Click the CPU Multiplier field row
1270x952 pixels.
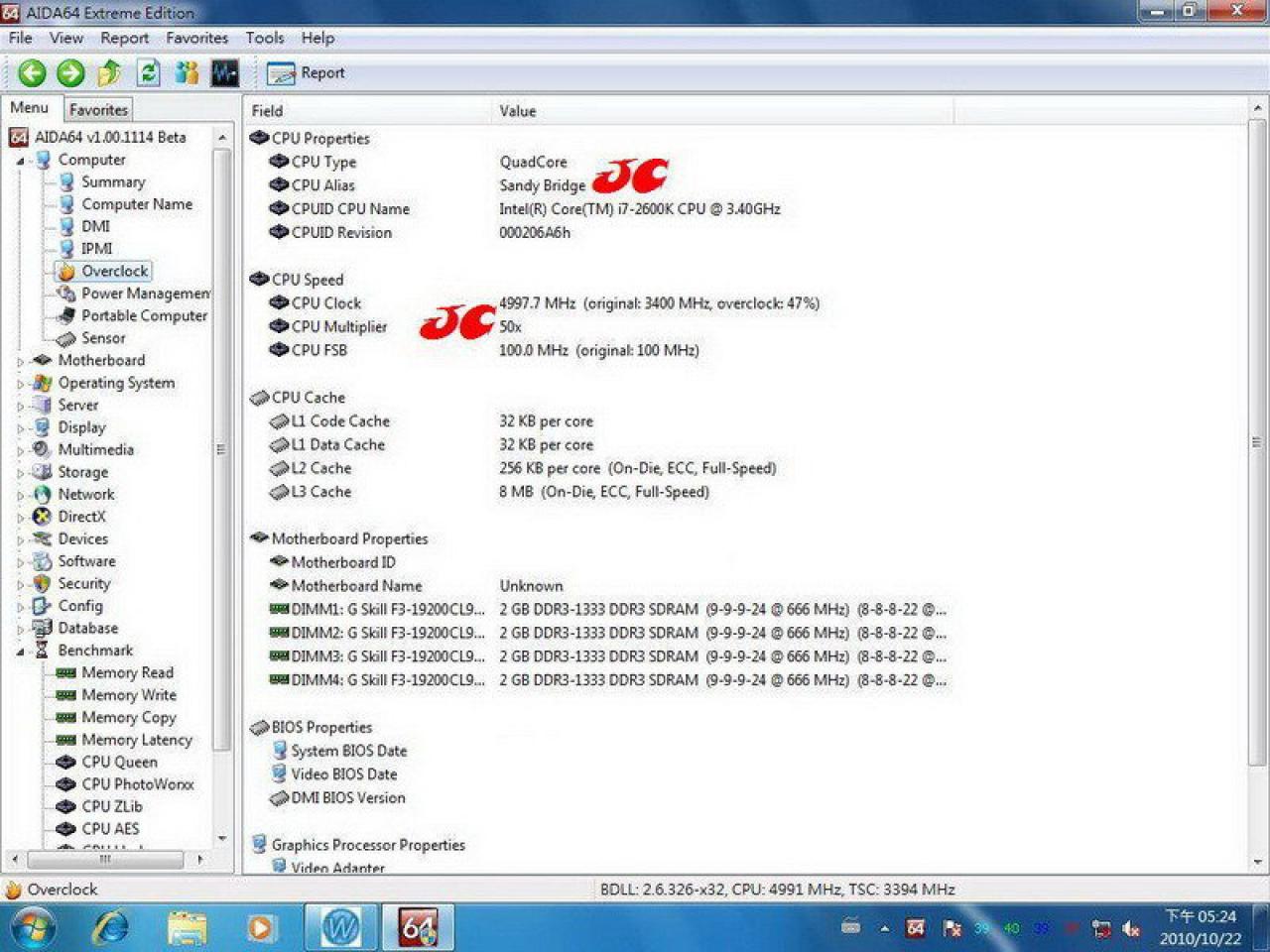[x=599, y=327]
